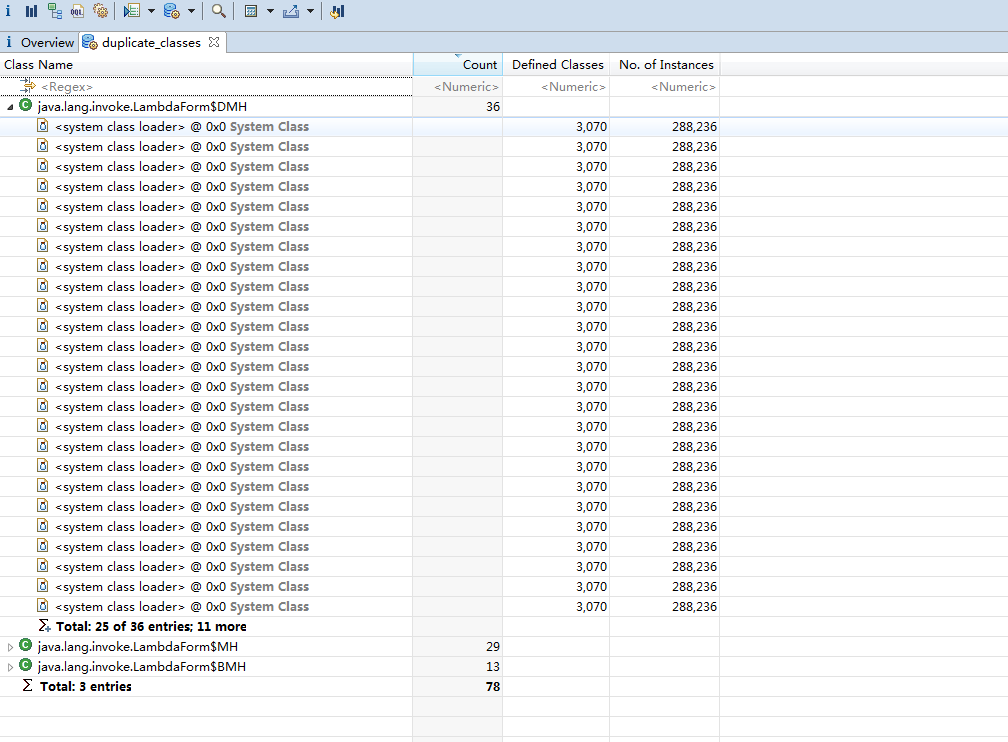Click the LambdaForm$MH class icon
Viewport: 1008px width, 742px height.
[x=26, y=645]
